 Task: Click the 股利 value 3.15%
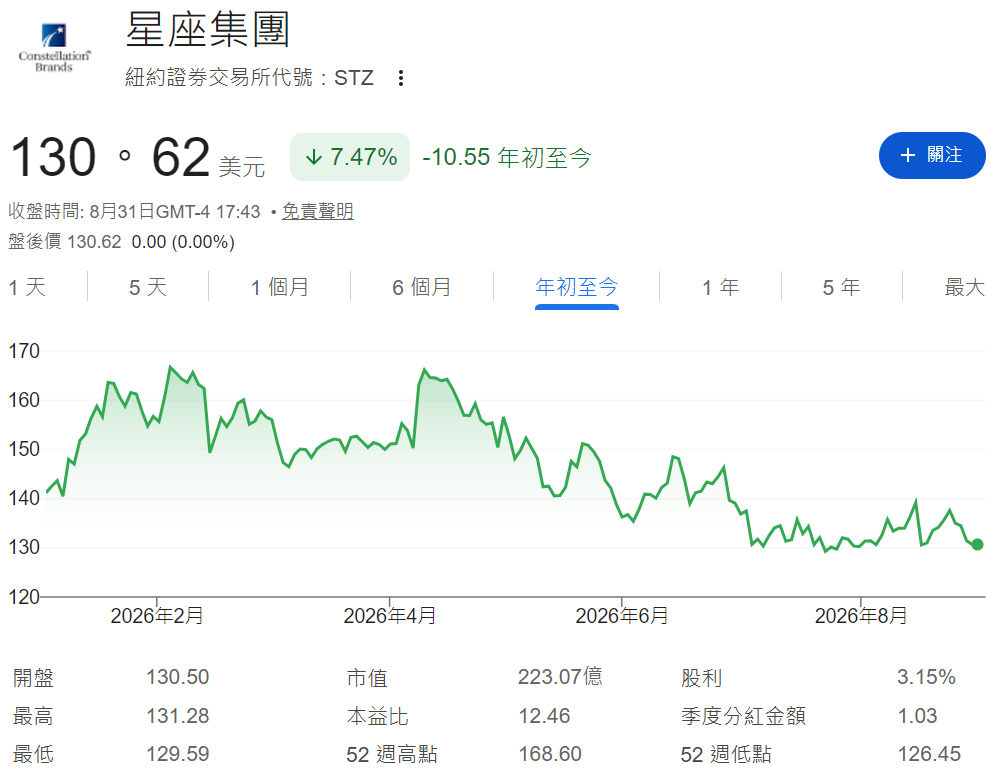926,677
